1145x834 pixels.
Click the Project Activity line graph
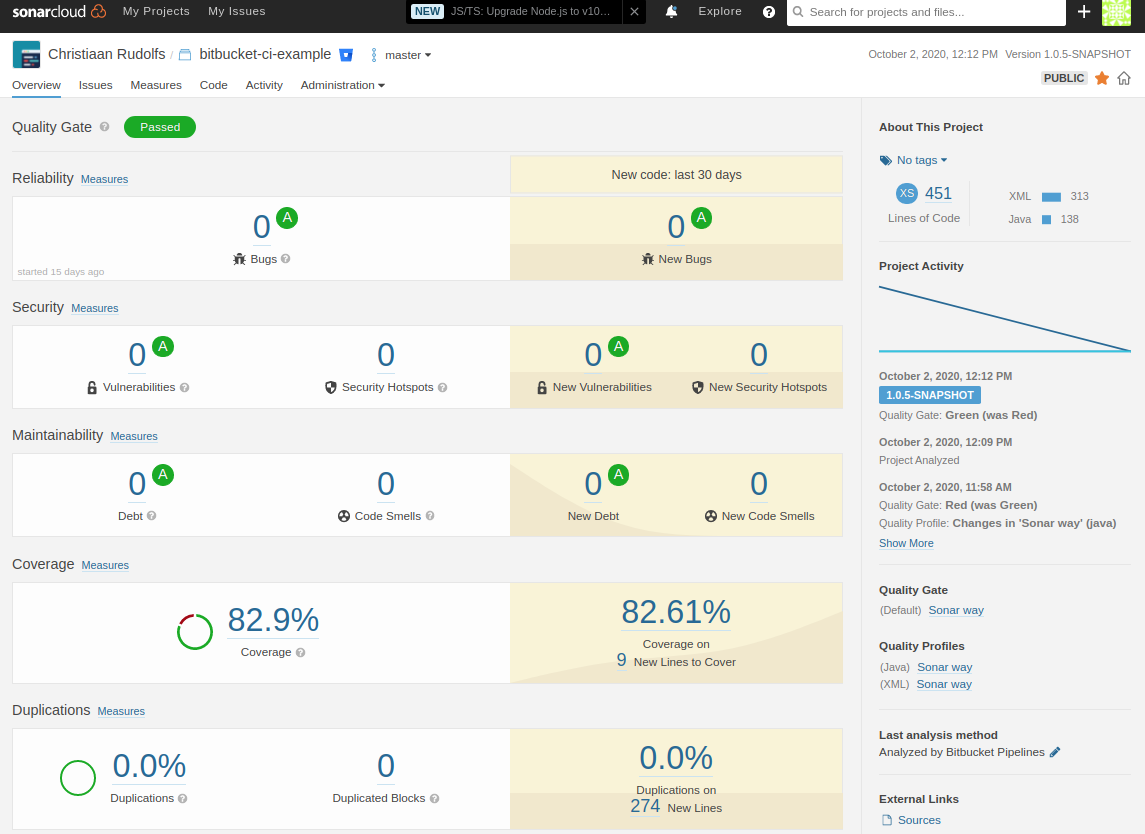click(1005, 319)
